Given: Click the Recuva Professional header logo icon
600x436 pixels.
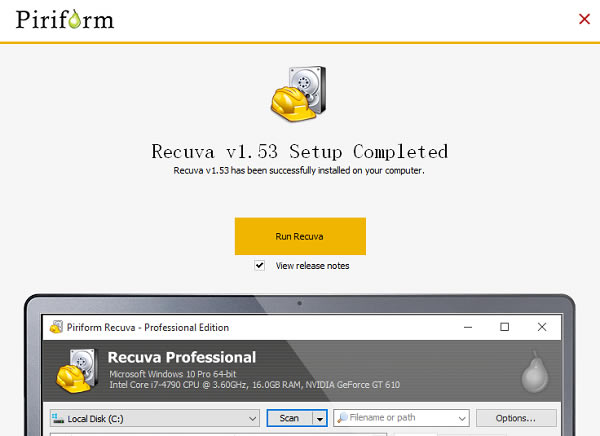Looking at the screenshot, I should click(x=76, y=370).
